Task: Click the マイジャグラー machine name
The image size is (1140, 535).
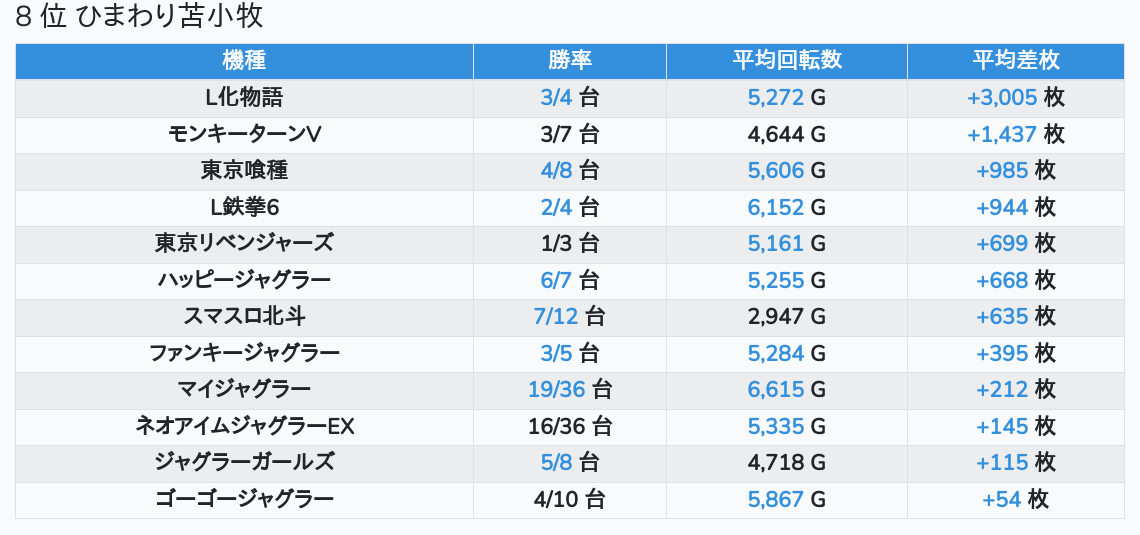Action: tap(244, 389)
